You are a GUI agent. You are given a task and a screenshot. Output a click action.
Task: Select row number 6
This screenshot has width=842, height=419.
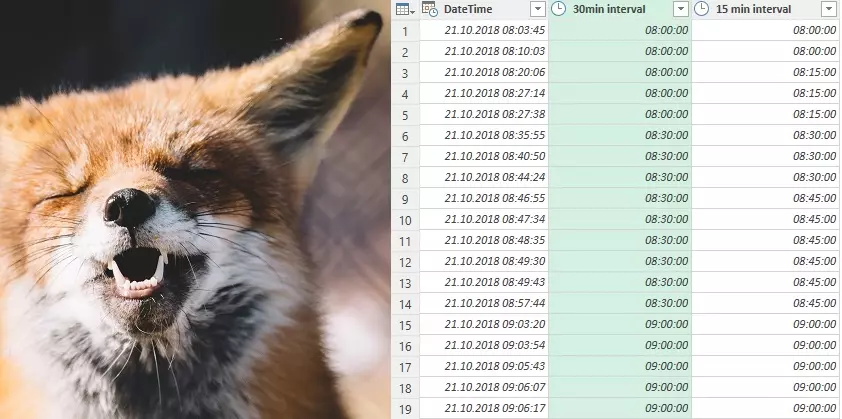(405, 136)
